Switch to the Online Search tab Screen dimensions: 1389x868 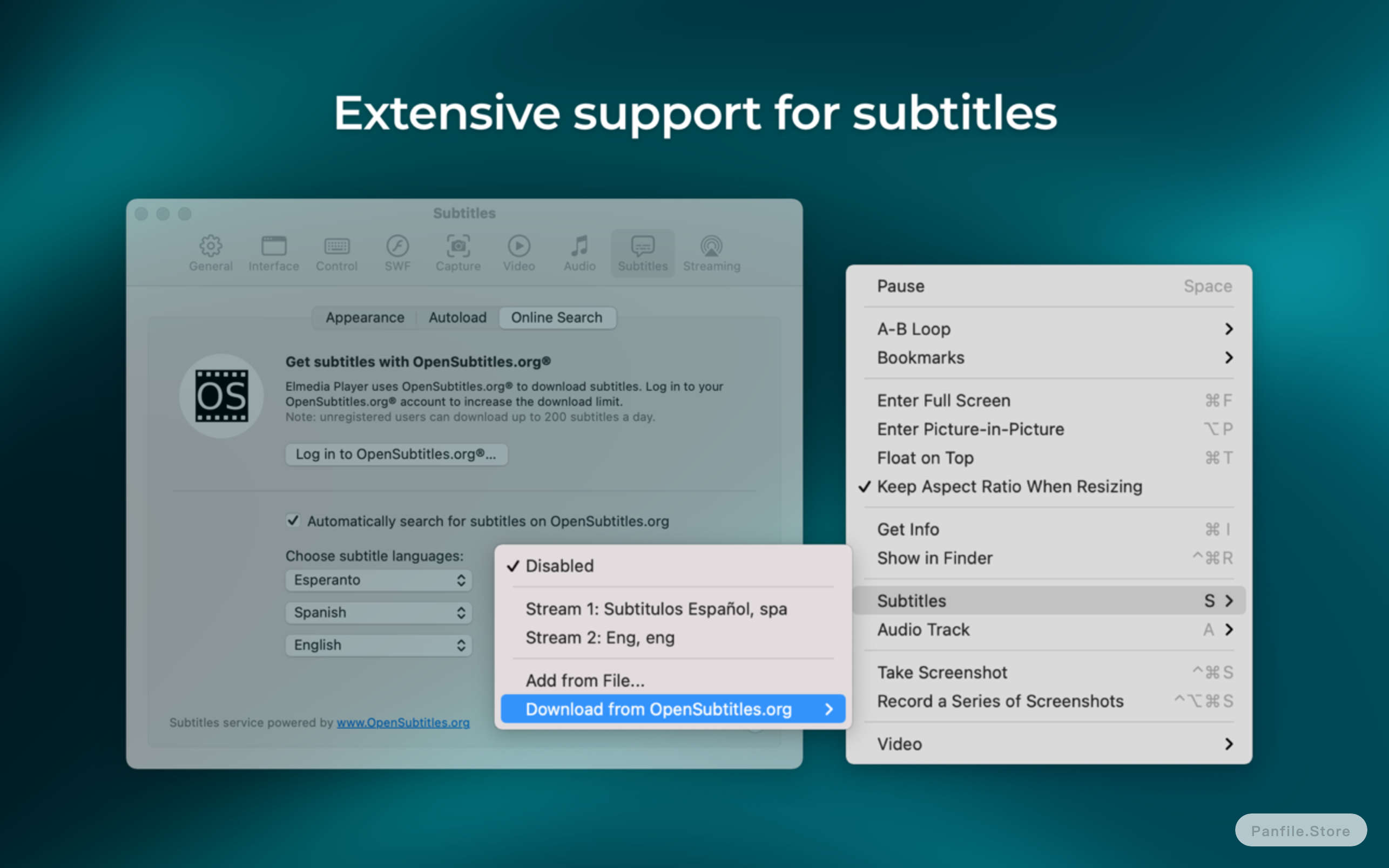pyautogui.click(x=557, y=317)
